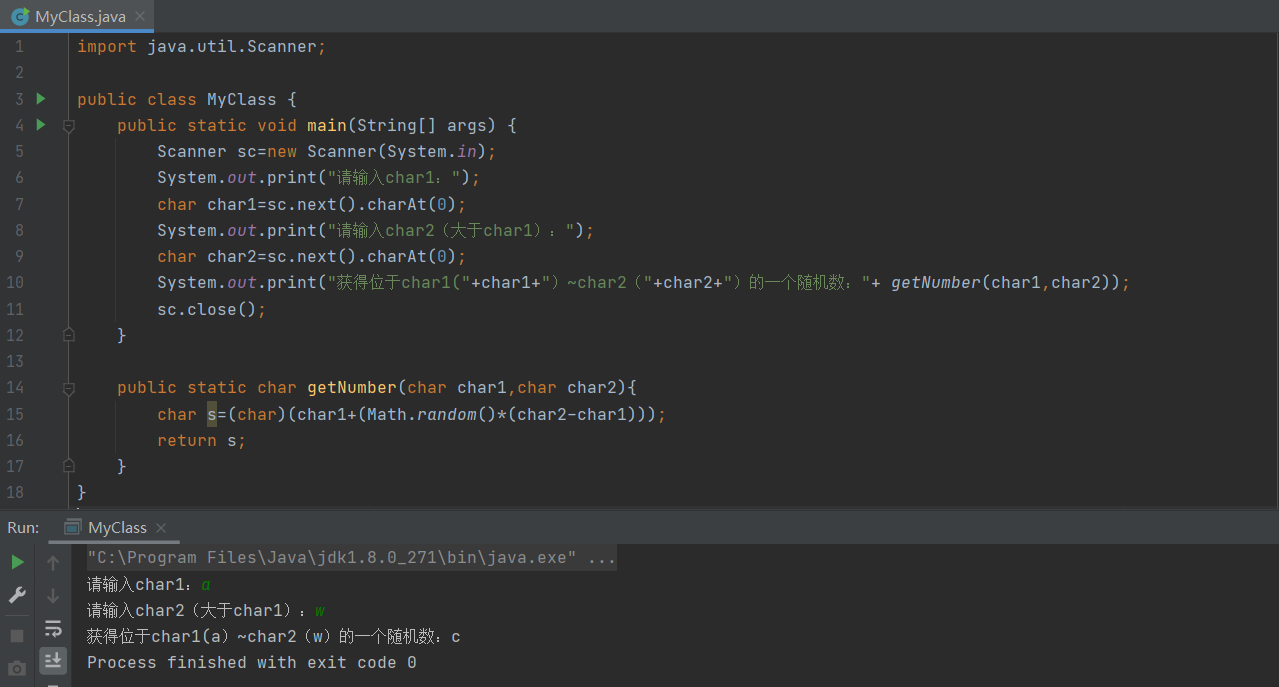
Task: Click 'main' method name on line 4
Action: point(327,125)
